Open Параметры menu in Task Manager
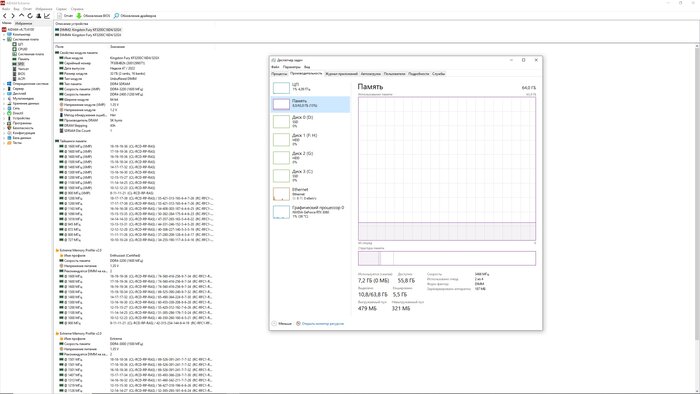This screenshot has height=394, width=700. click(292, 67)
